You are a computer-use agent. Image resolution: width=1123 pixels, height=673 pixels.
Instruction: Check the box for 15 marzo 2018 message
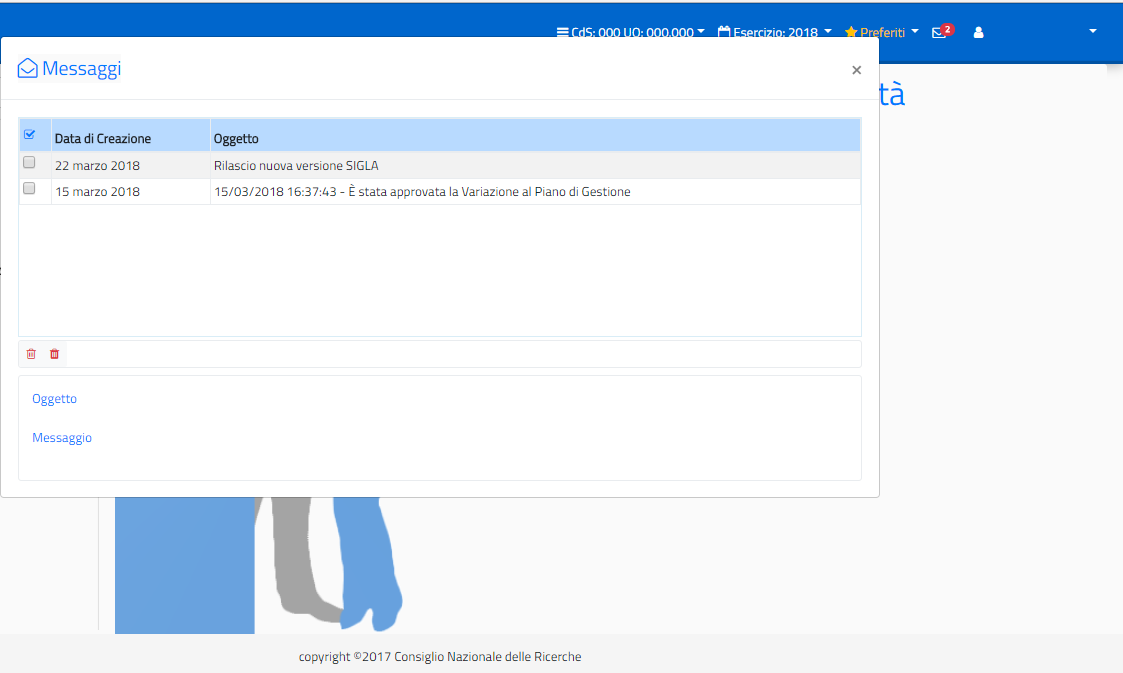[29, 188]
